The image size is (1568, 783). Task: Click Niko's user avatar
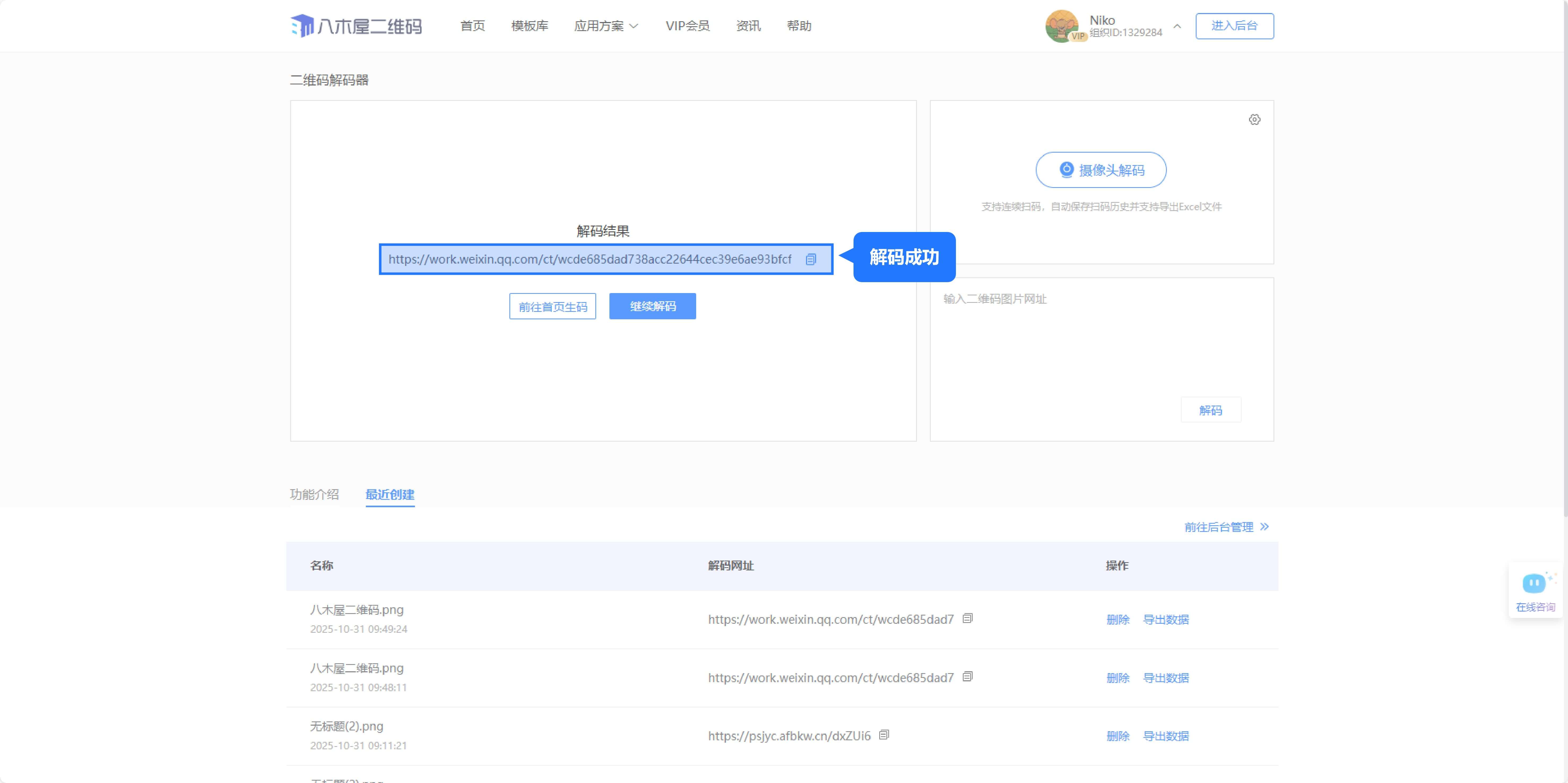1061,25
